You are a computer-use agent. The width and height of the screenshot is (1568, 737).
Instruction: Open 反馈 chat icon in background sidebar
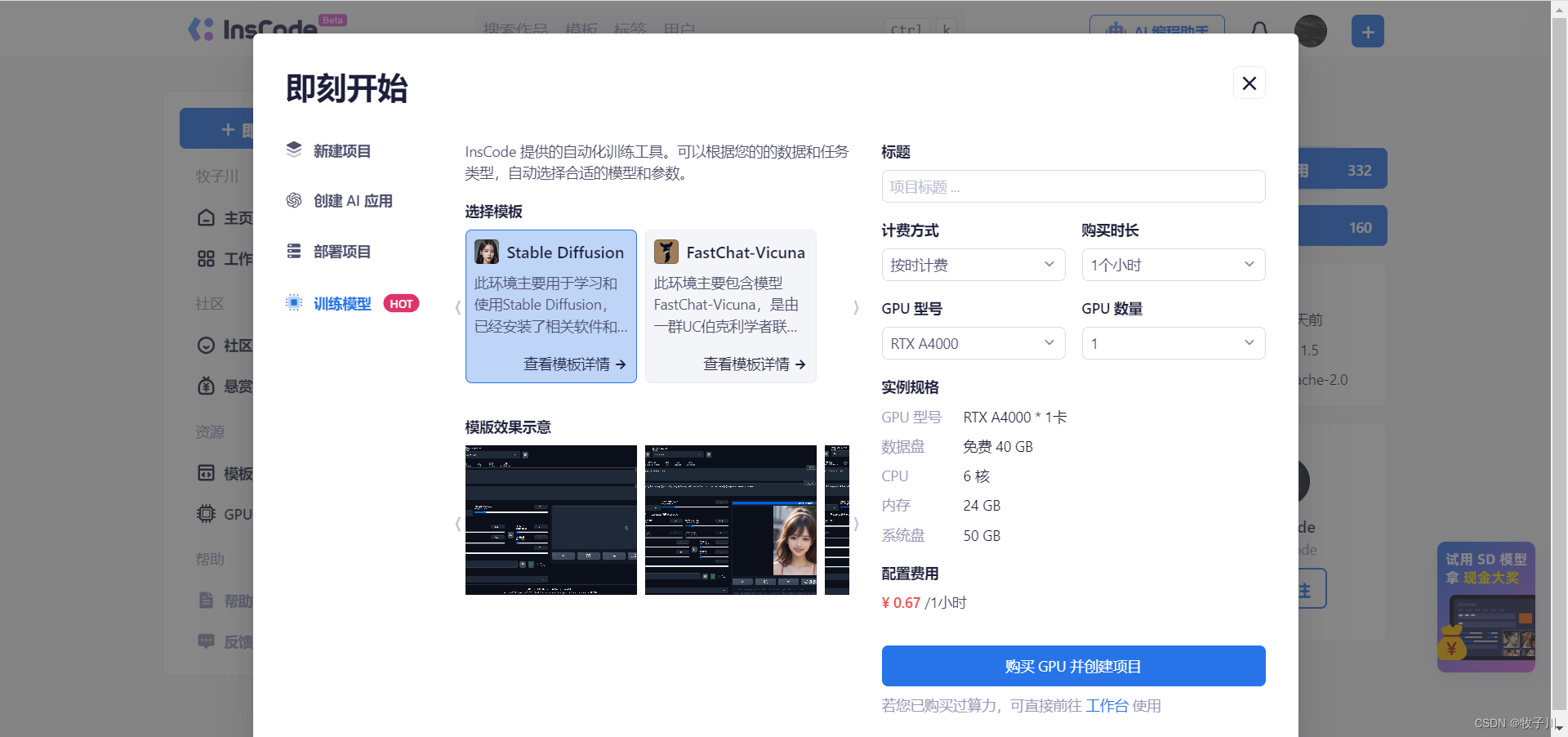pyautogui.click(x=206, y=641)
